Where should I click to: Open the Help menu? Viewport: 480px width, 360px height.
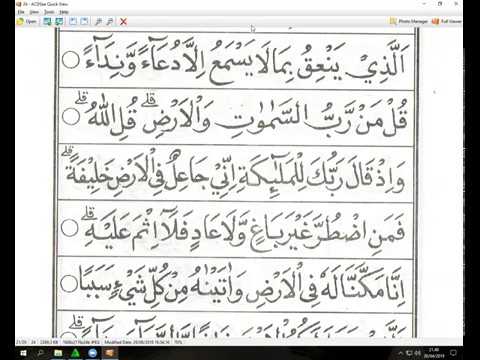tap(64, 12)
